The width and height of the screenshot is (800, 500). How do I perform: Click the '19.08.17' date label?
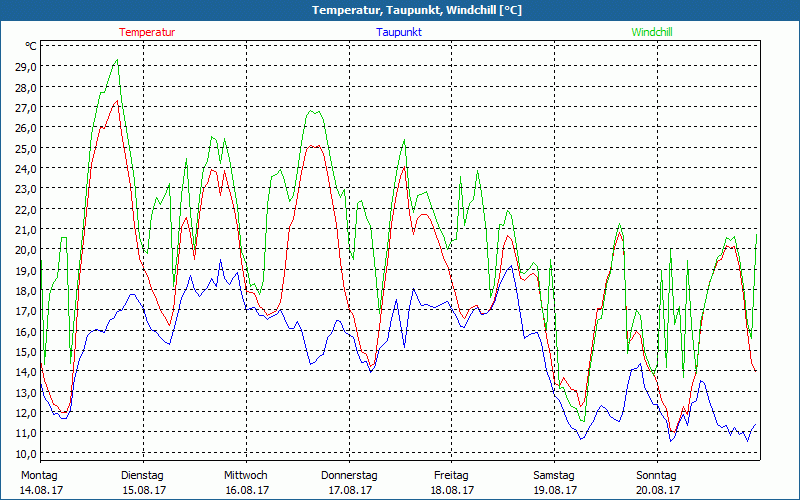[555, 490]
